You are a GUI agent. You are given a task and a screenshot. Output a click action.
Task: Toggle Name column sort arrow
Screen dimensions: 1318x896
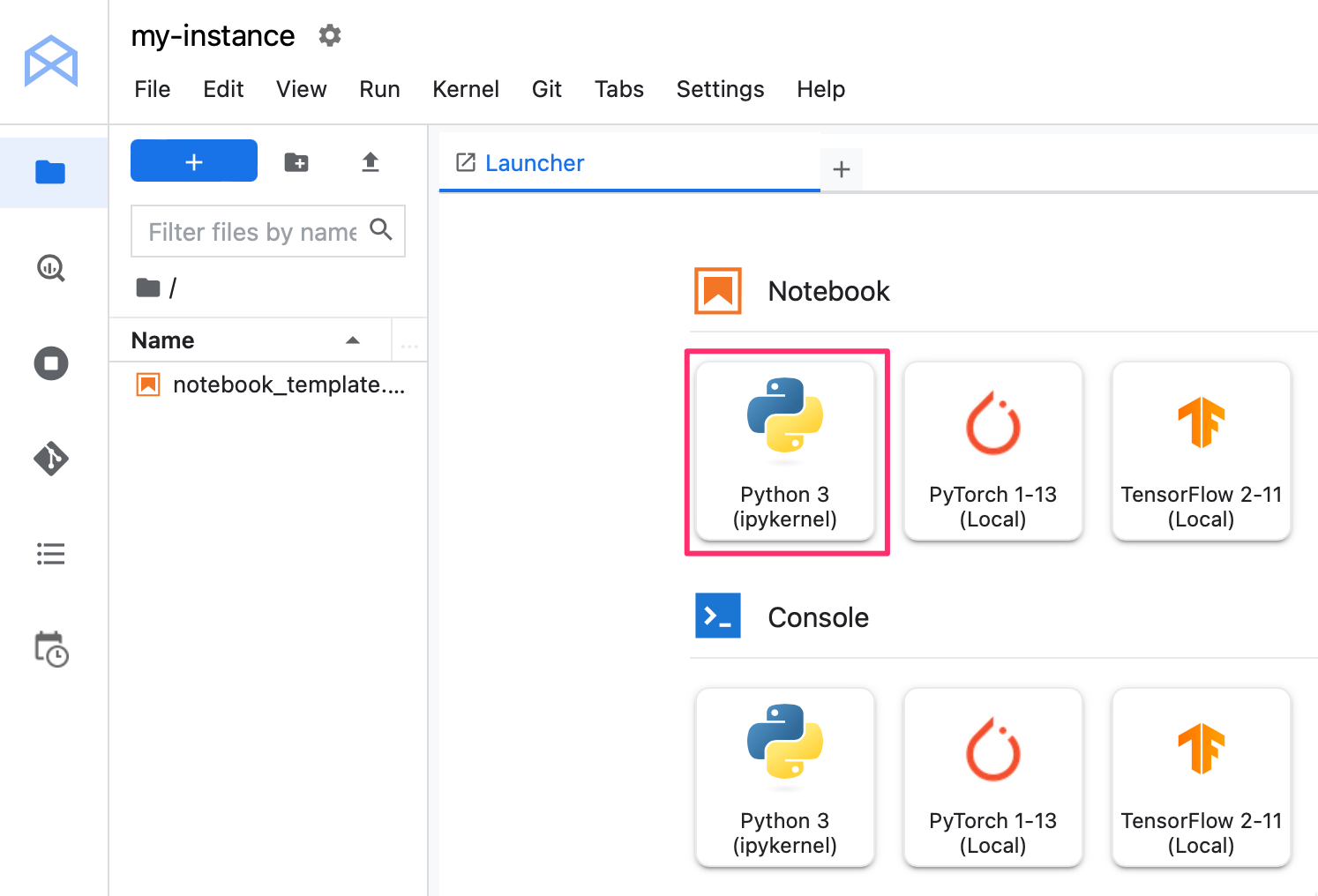[x=353, y=340]
